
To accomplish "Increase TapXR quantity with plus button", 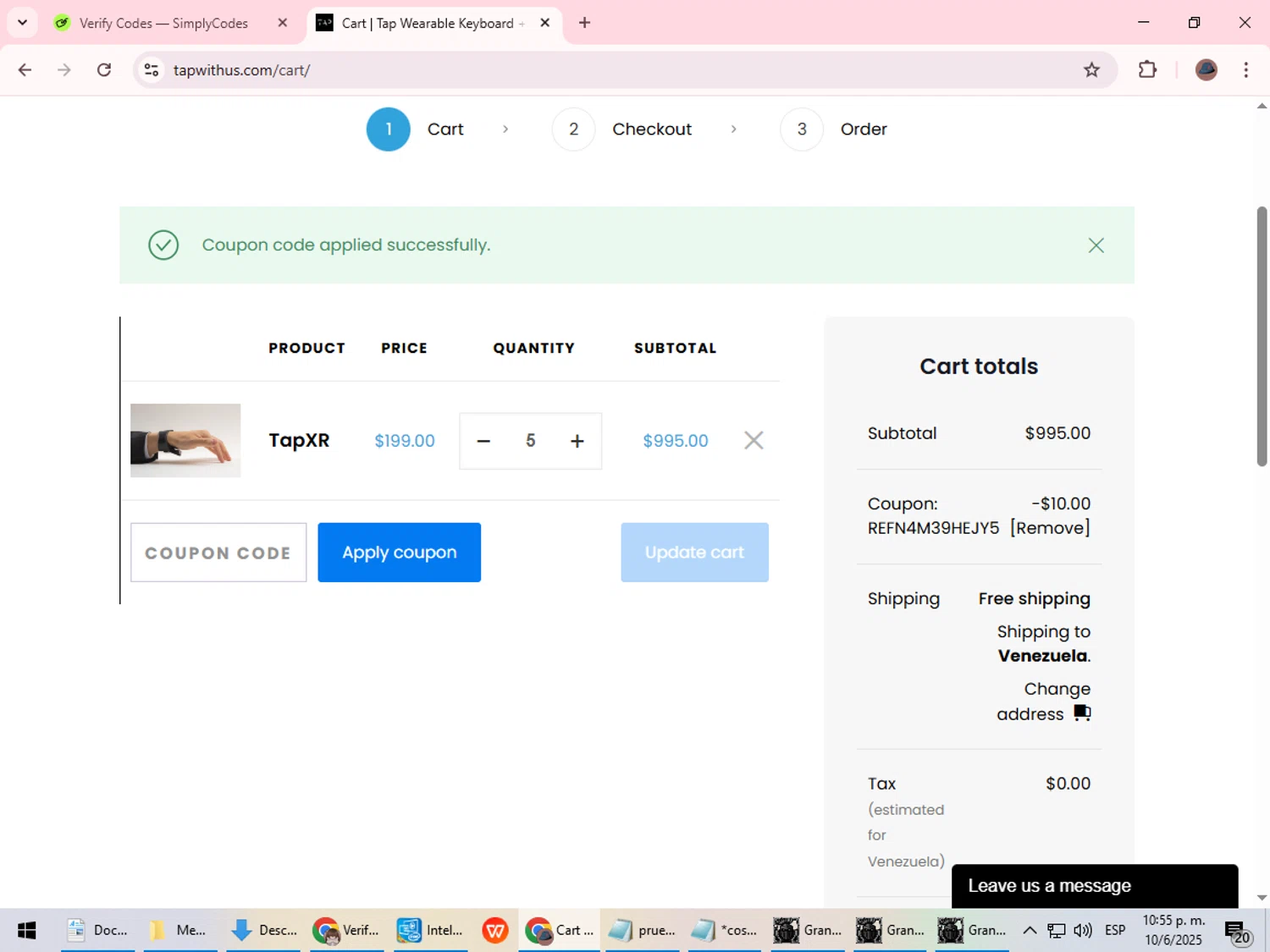I will [x=577, y=441].
